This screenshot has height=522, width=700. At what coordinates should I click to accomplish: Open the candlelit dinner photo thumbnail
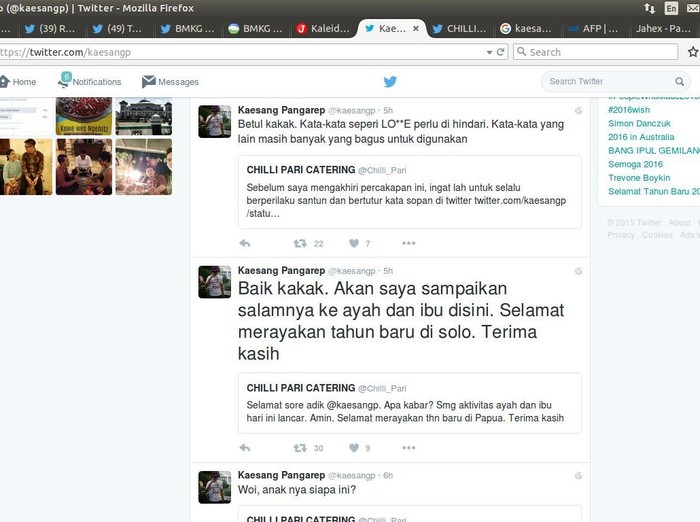144,167
